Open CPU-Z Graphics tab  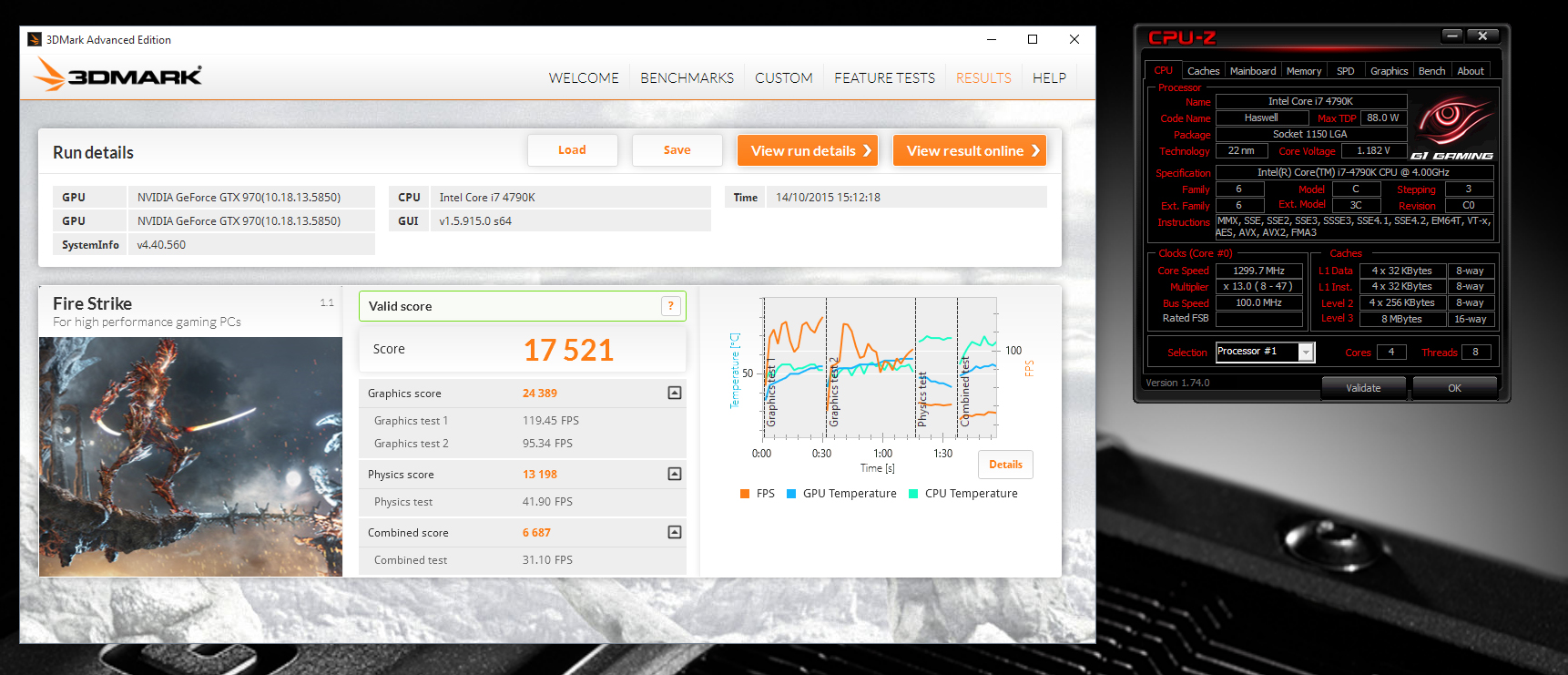1389,71
